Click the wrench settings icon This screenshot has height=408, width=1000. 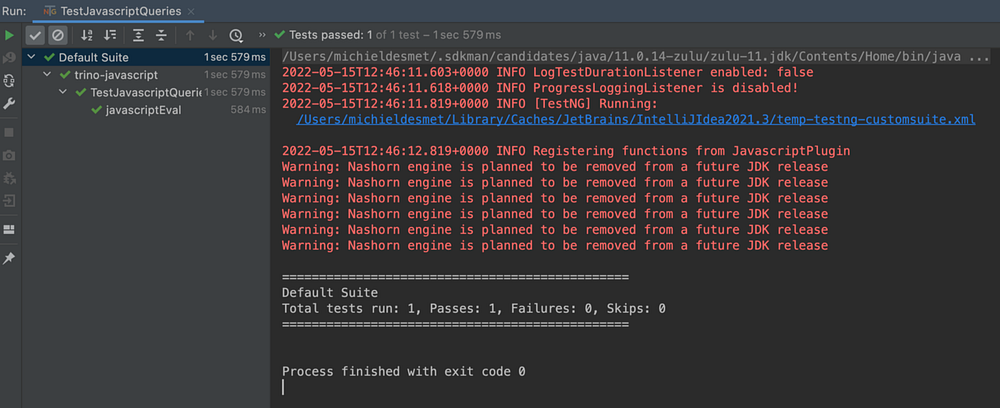click(x=9, y=104)
